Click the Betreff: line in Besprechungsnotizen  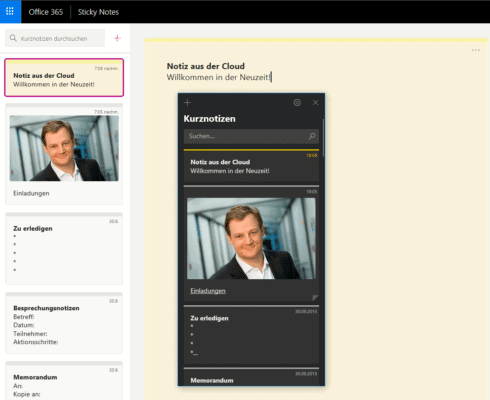(x=24, y=317)
